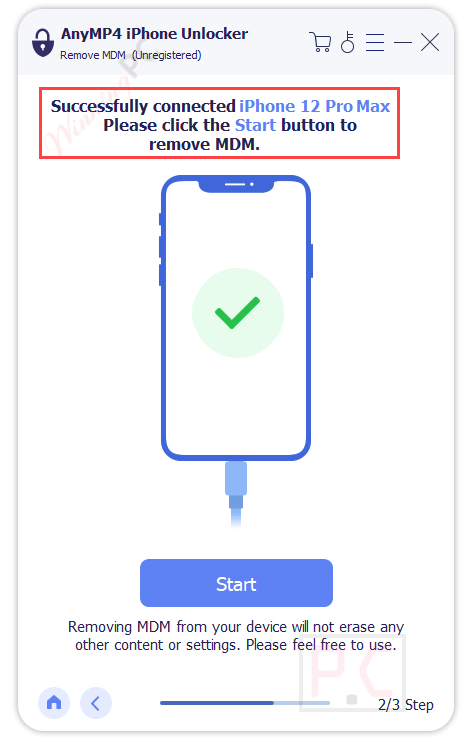Open the shopping cart purchase icon
The image size is (472, 740).
click(320, 42)
